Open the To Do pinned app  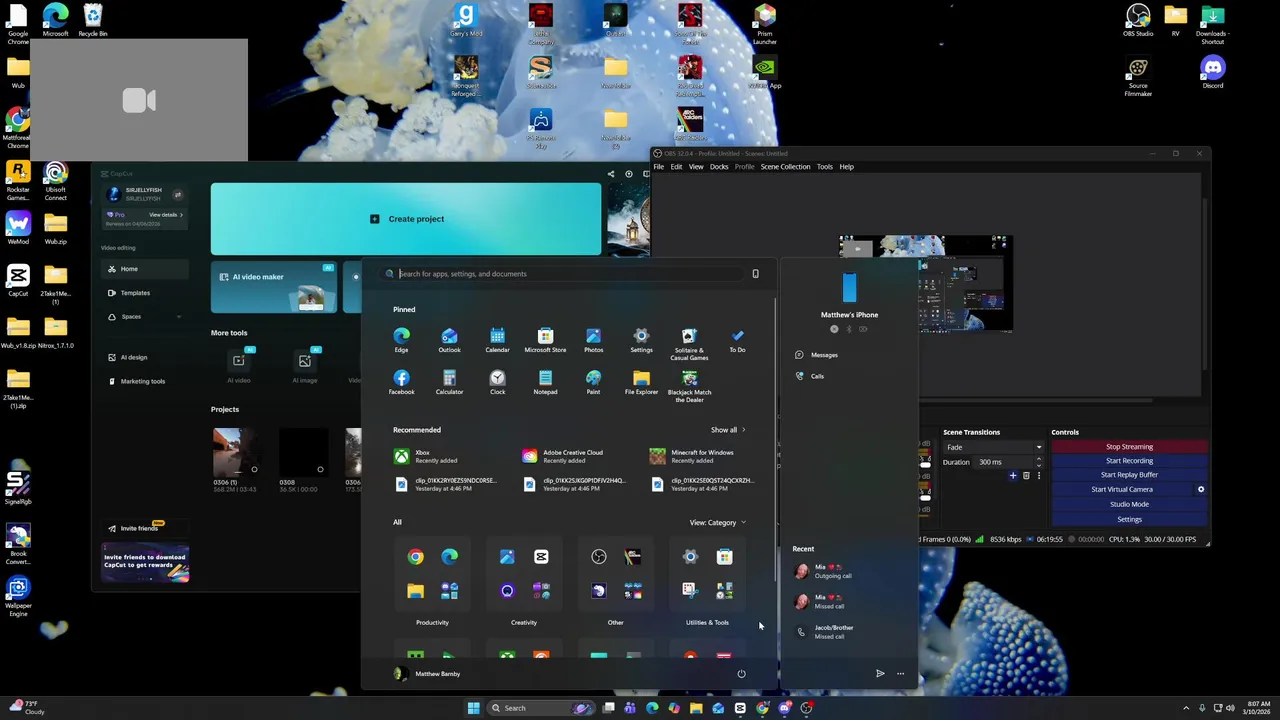tap(737, 340)
